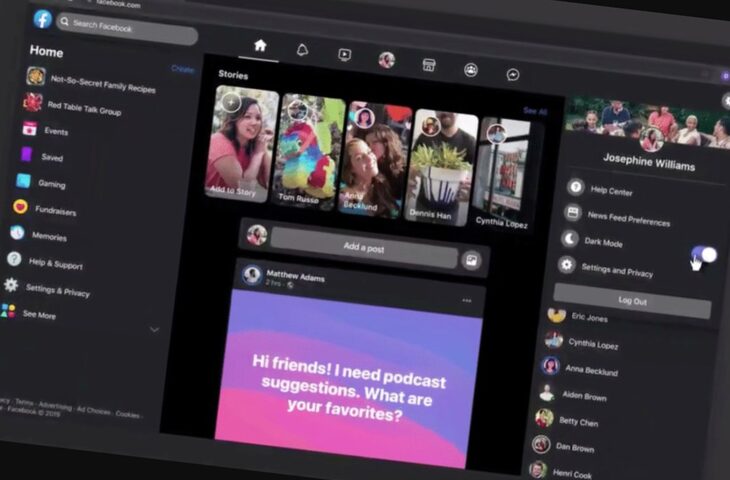Image resolution: width=730 pixels, height=480 pixels.
Task: Click the Cookies footer link
Action: [128, 414]
